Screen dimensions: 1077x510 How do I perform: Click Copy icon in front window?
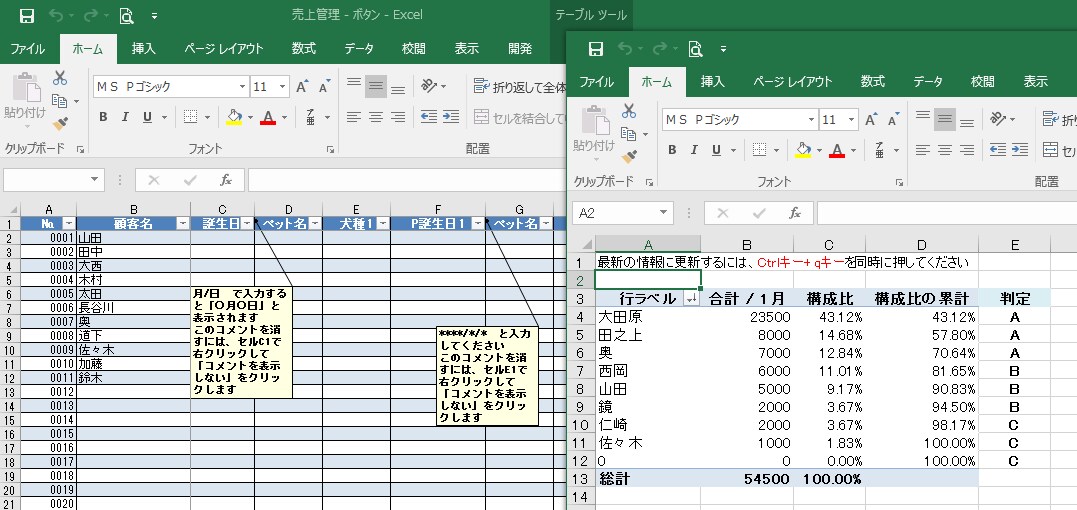pyautogui.click(x=628, y=133)
